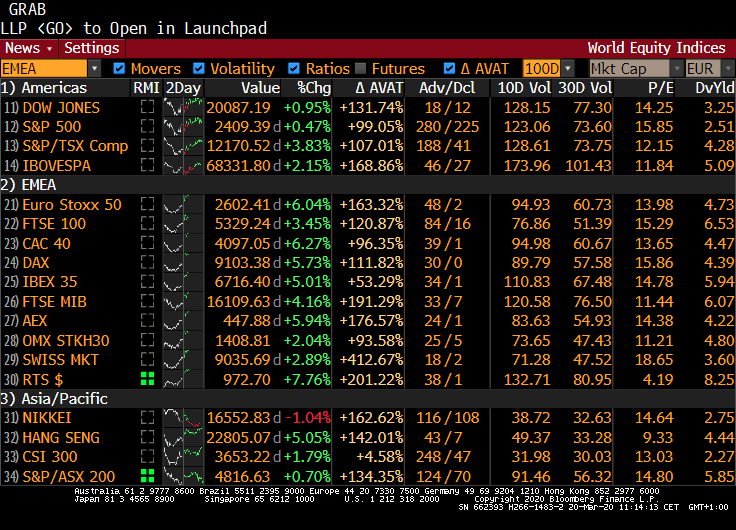Open 2Day sparkline chart for S&P 500

click(183, 126)
